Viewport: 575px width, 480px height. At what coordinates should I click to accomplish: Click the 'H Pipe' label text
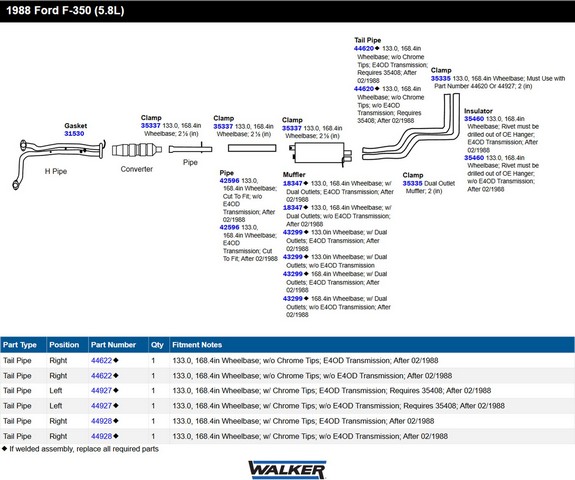click(56, 171)
